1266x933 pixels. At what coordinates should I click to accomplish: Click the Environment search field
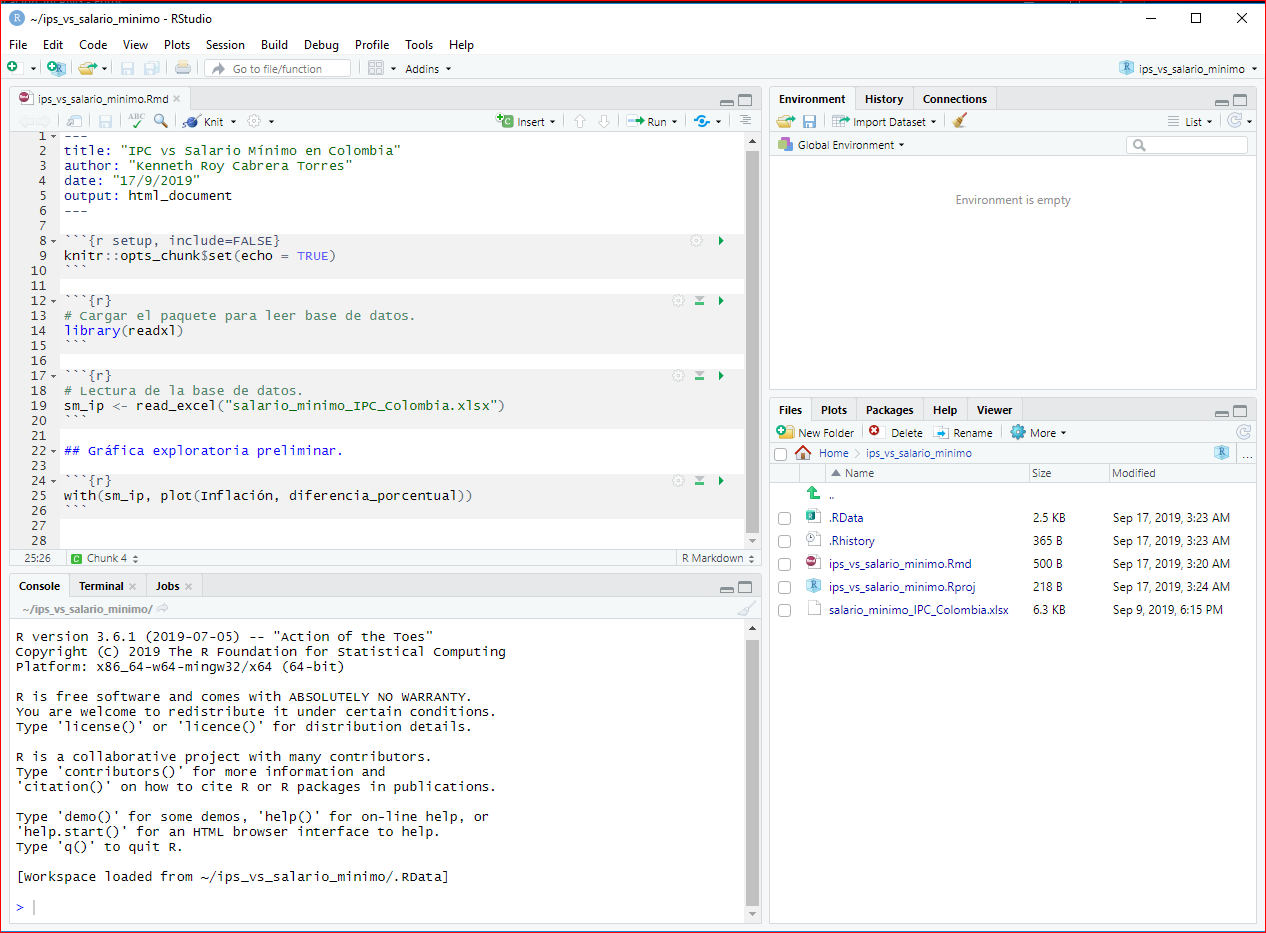click(x=1187, y=145)
